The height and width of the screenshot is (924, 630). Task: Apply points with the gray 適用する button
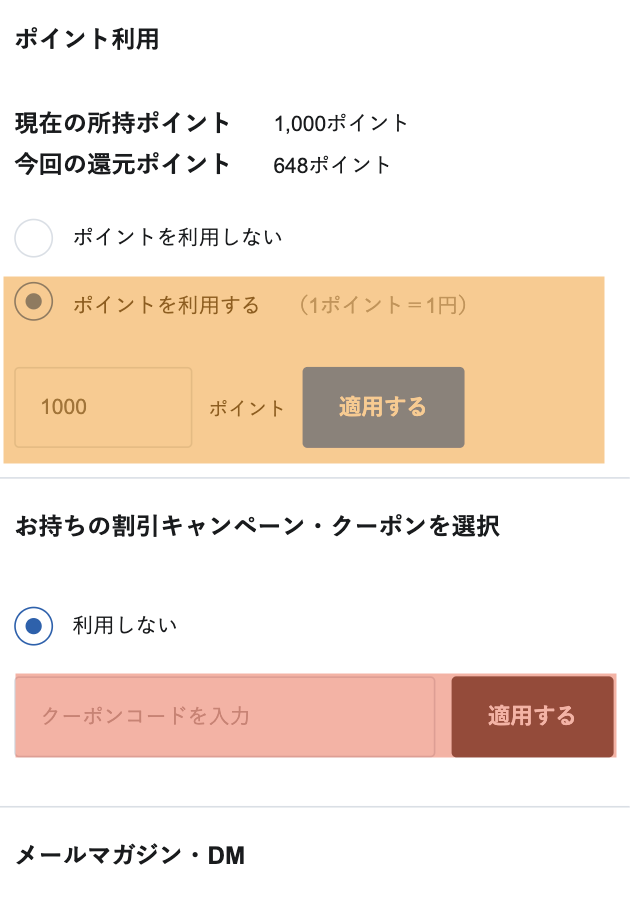pyautogui.click(x=384, y=407)
